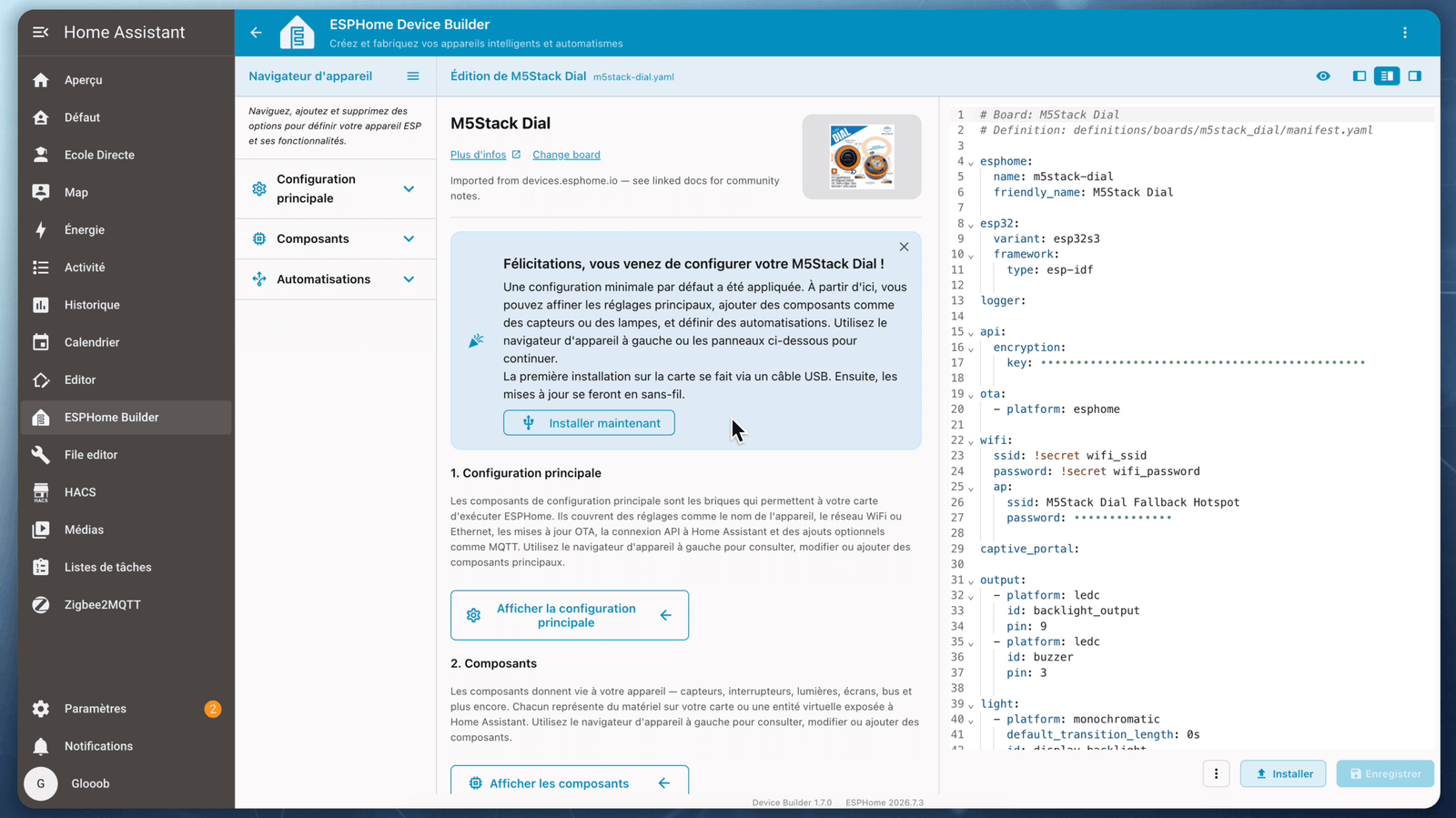Open Ecole Directe in the sidebar
The width and height of the screenshot is (1456, 818).
(126, 155)
